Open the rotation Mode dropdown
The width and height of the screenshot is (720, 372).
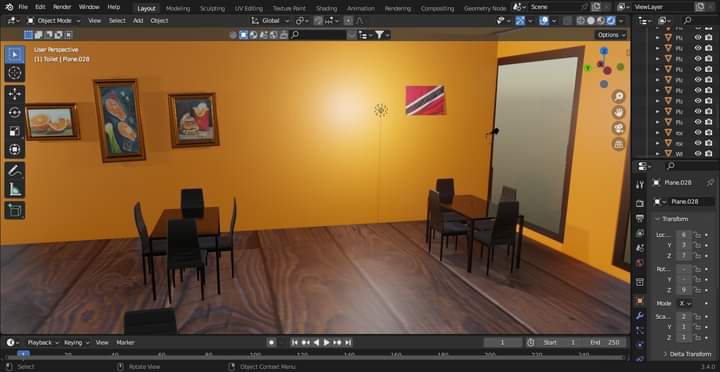[686, 304]
